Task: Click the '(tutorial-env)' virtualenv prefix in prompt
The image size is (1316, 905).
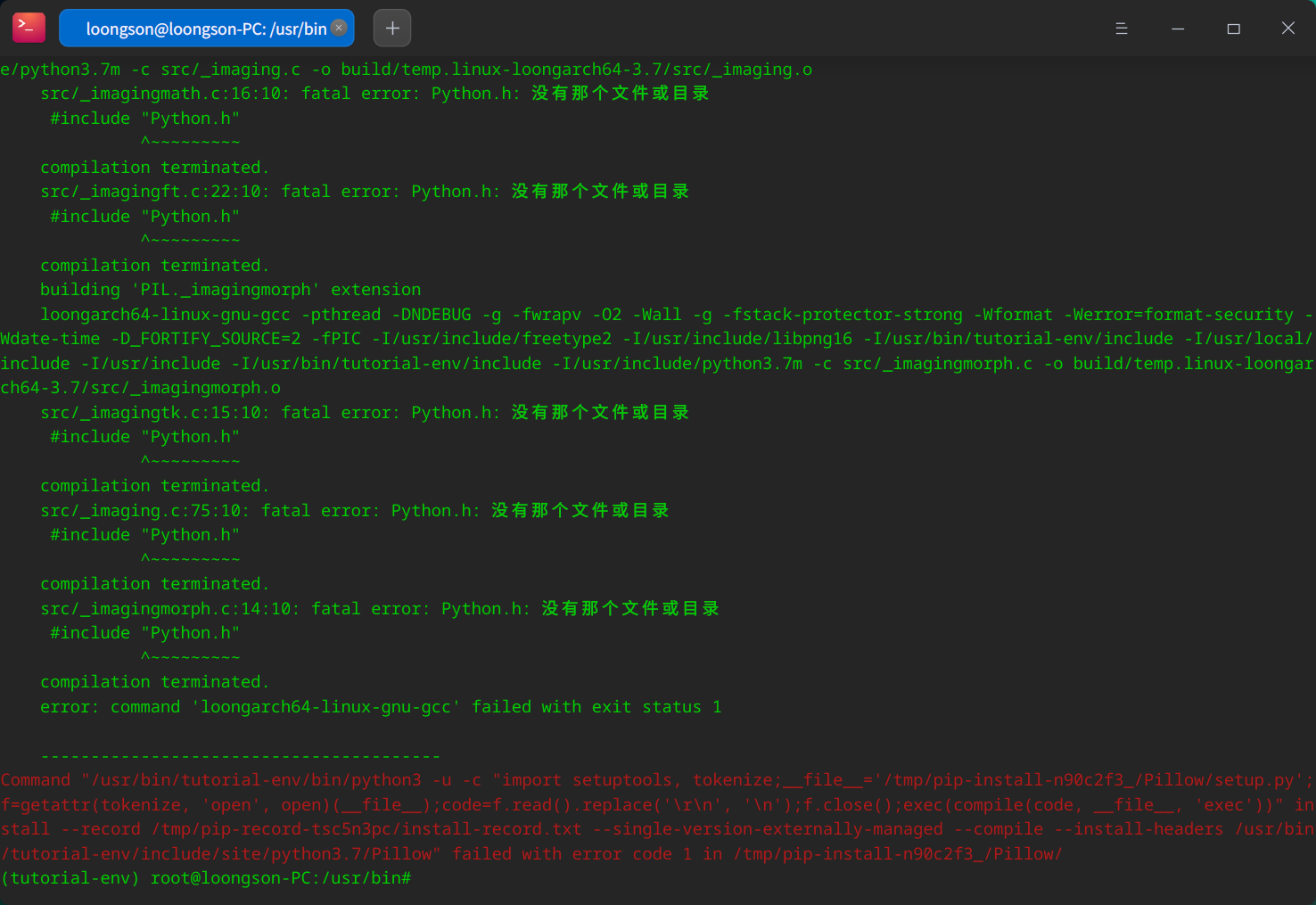Action: point(70,878)
